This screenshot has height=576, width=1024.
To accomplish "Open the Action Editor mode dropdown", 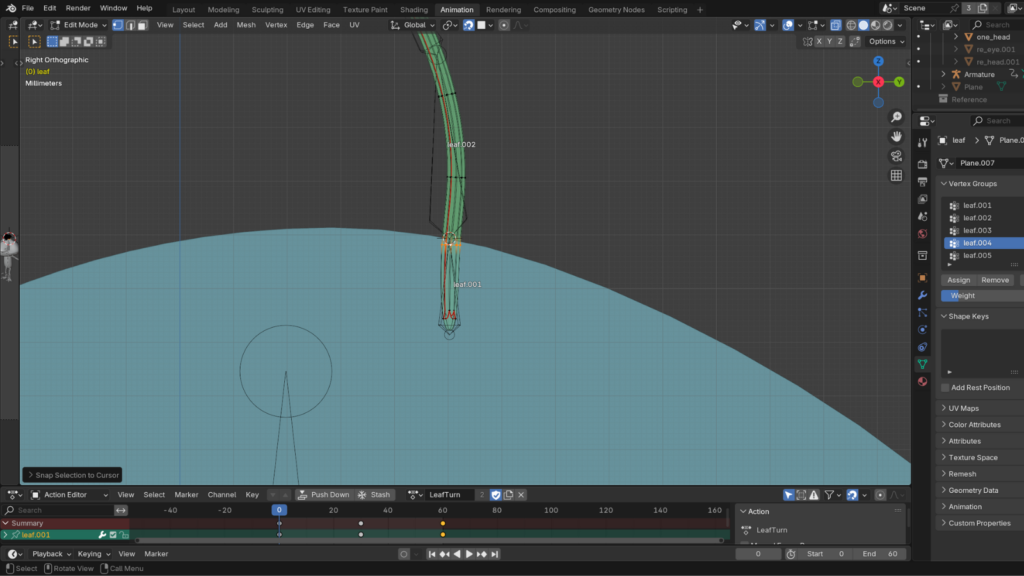I will tap(70, 495).
